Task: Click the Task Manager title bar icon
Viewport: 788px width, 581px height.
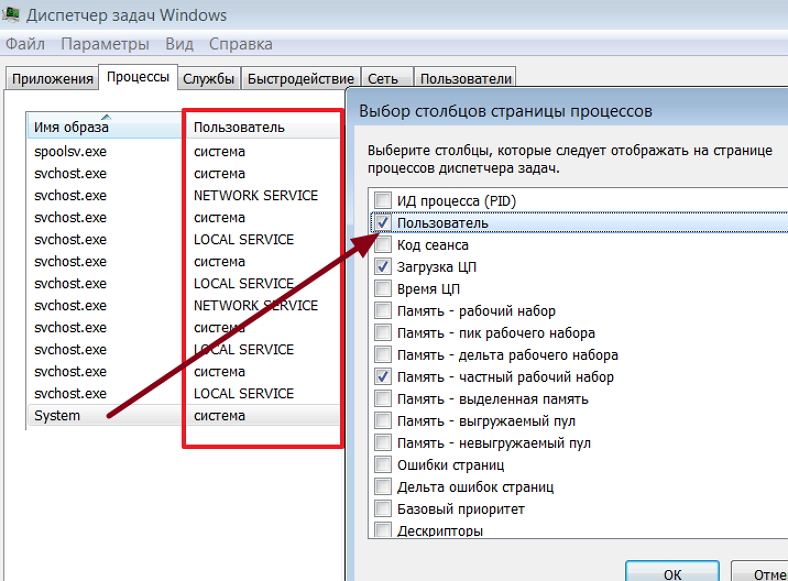Action: [x=10, y=14]
